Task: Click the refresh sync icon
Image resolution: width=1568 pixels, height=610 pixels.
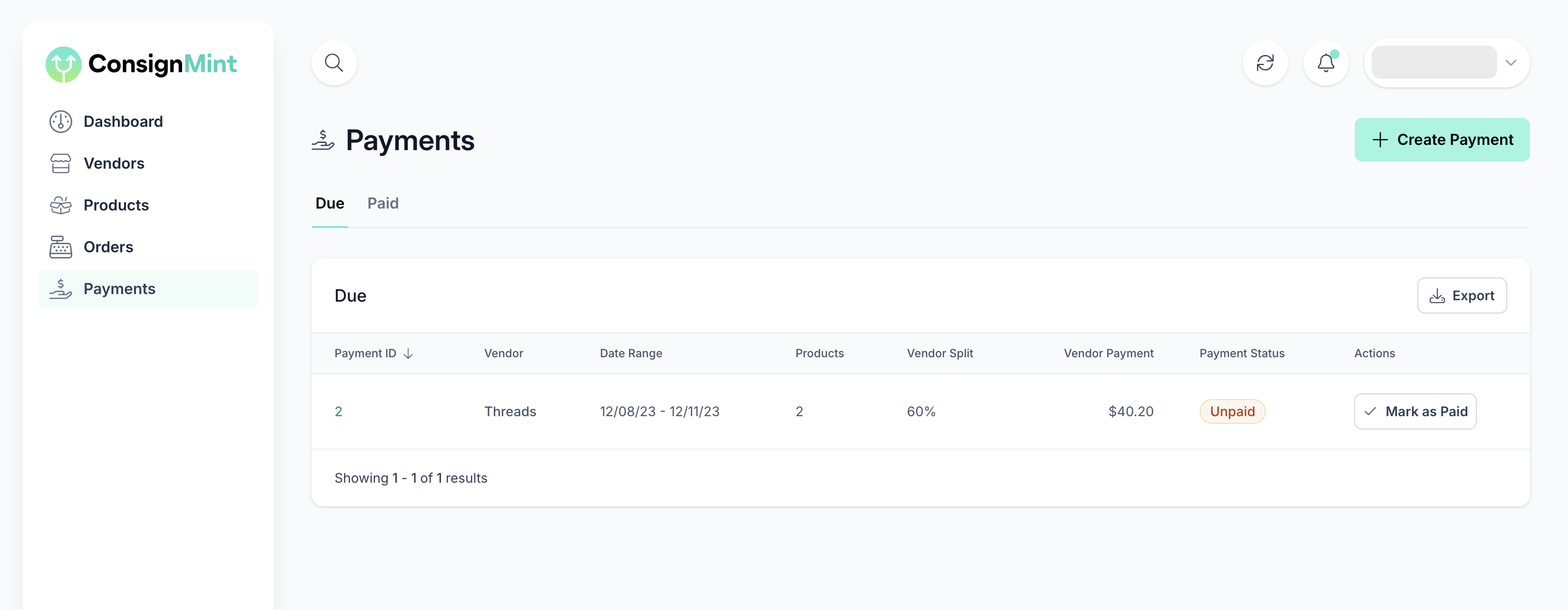Action: tap(1265, 63)
